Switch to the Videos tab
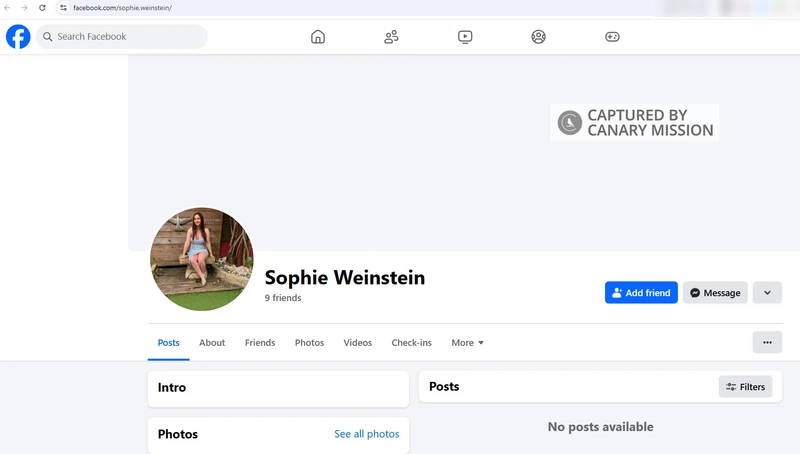Viewport: 800px width, 454px height. (358, 343)
